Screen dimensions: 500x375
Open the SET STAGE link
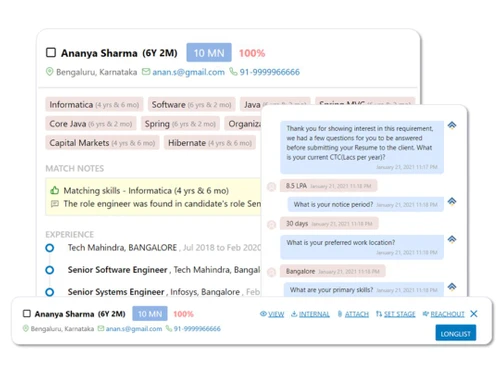(x=400, y=314)
